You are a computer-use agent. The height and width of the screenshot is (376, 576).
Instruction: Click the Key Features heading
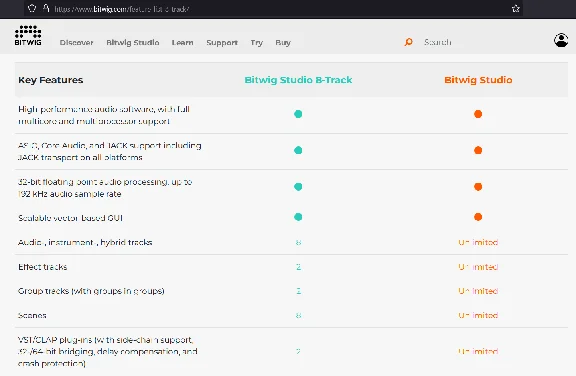[x=51, y=80]
